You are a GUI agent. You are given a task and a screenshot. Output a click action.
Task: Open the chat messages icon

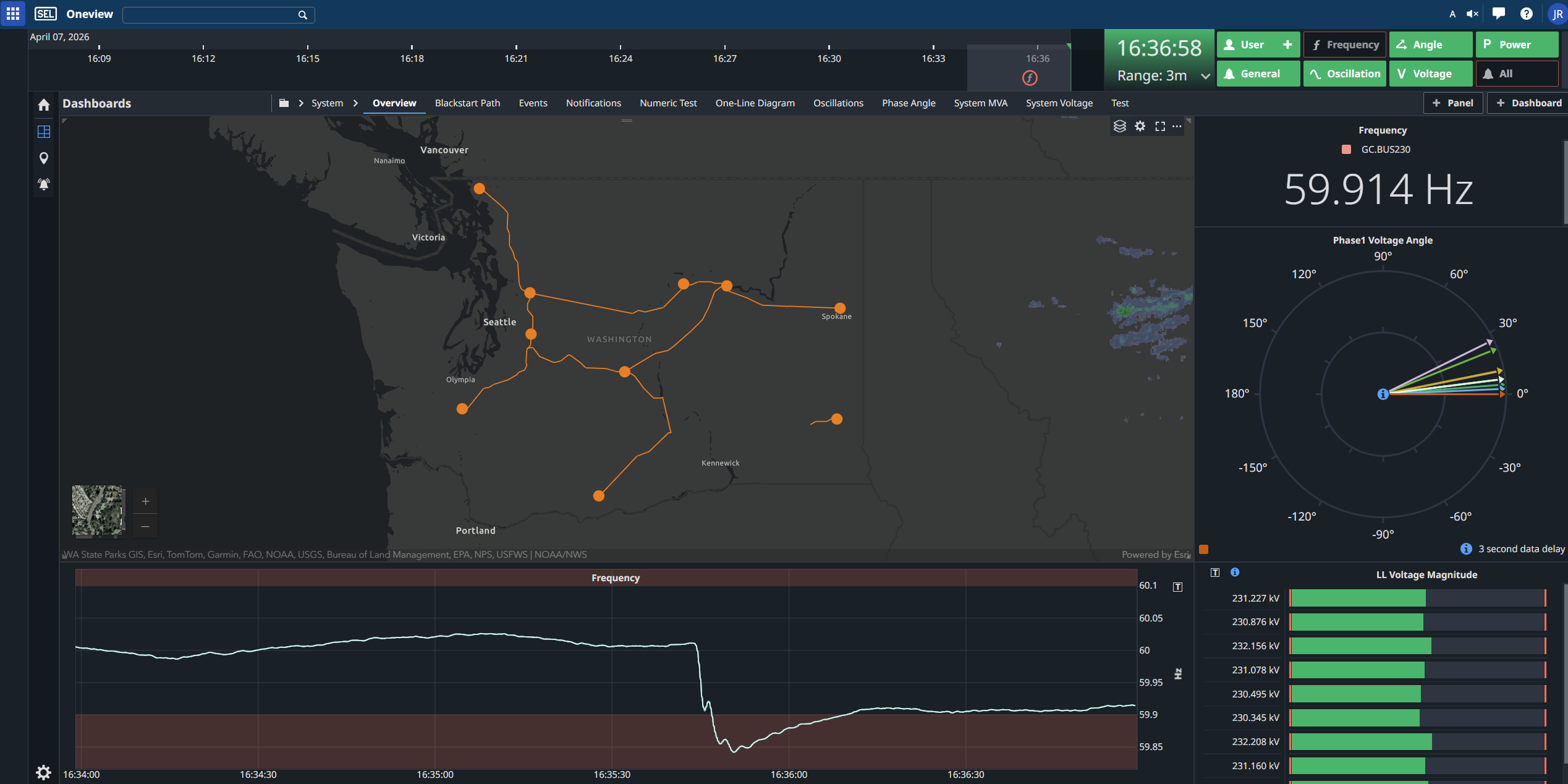click(x=1499, y=14)
